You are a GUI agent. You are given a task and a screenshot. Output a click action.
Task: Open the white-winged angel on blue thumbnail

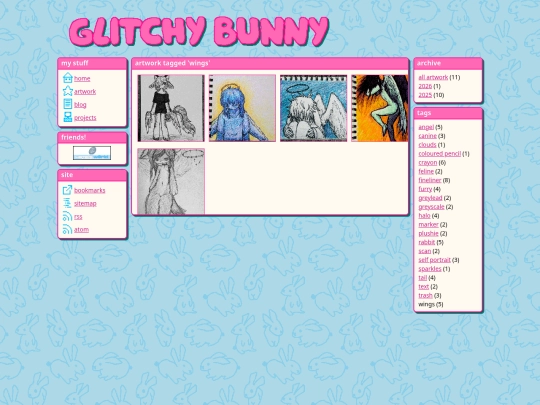pos(313,108)
